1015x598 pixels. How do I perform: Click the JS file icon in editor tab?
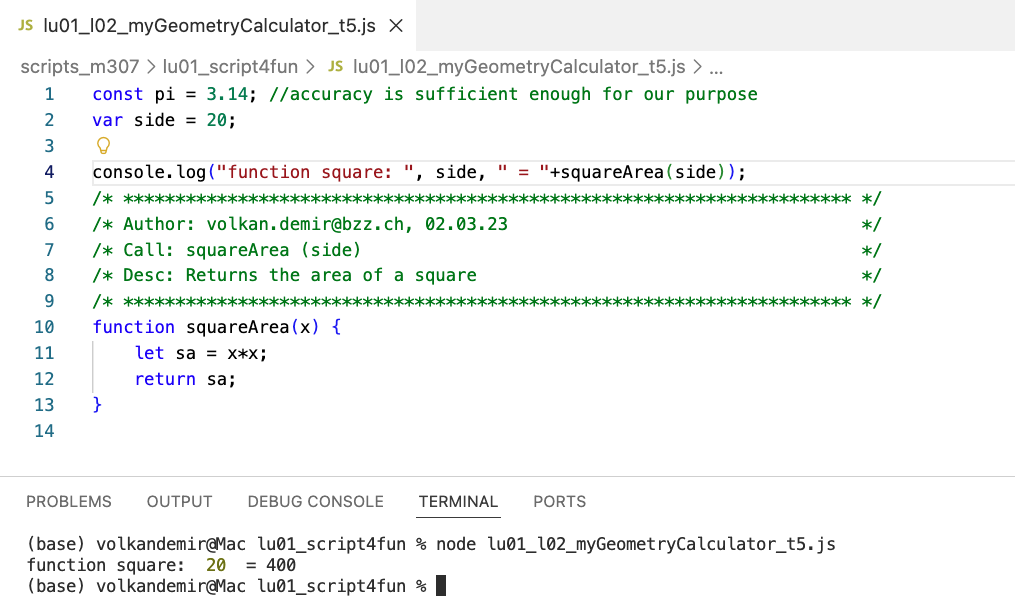coord(26,25)
